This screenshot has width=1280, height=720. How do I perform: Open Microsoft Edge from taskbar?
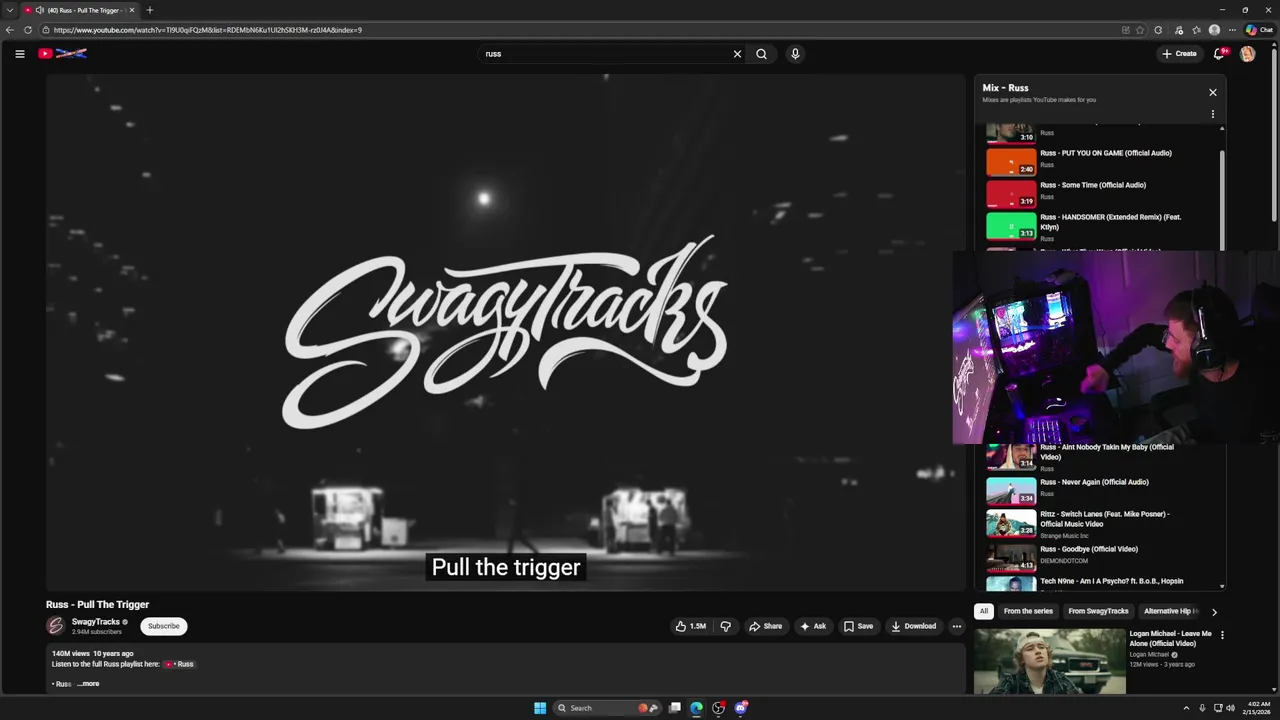697,708
